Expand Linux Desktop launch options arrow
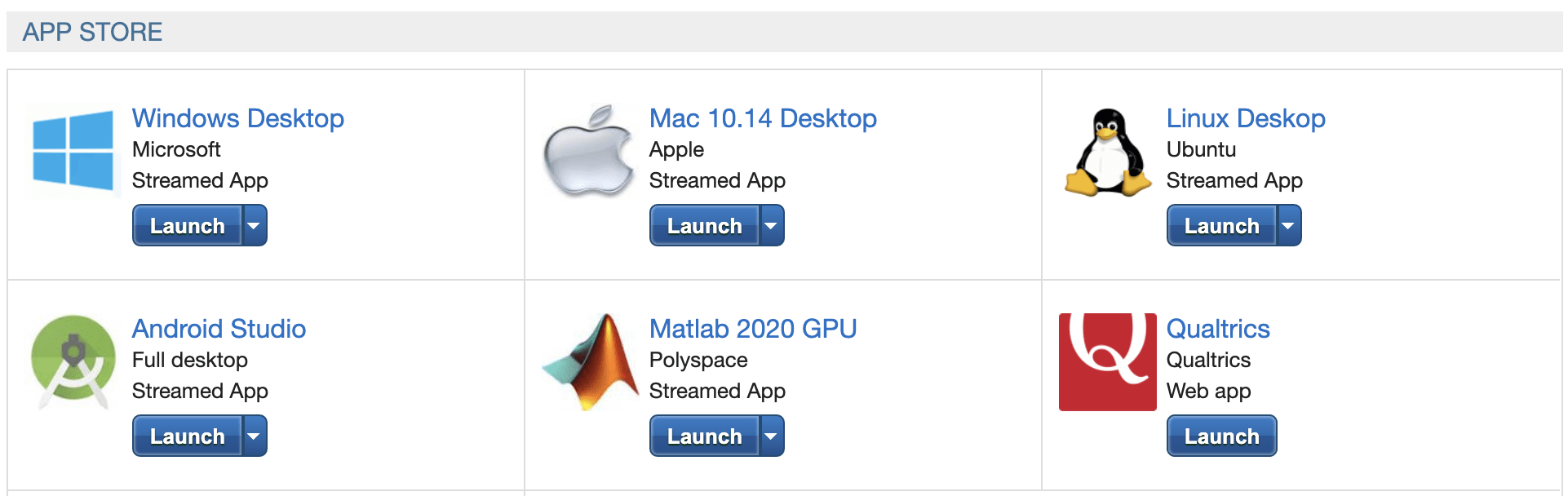The height and width of the screenshot is (496, 1568). coord(1289,226)
